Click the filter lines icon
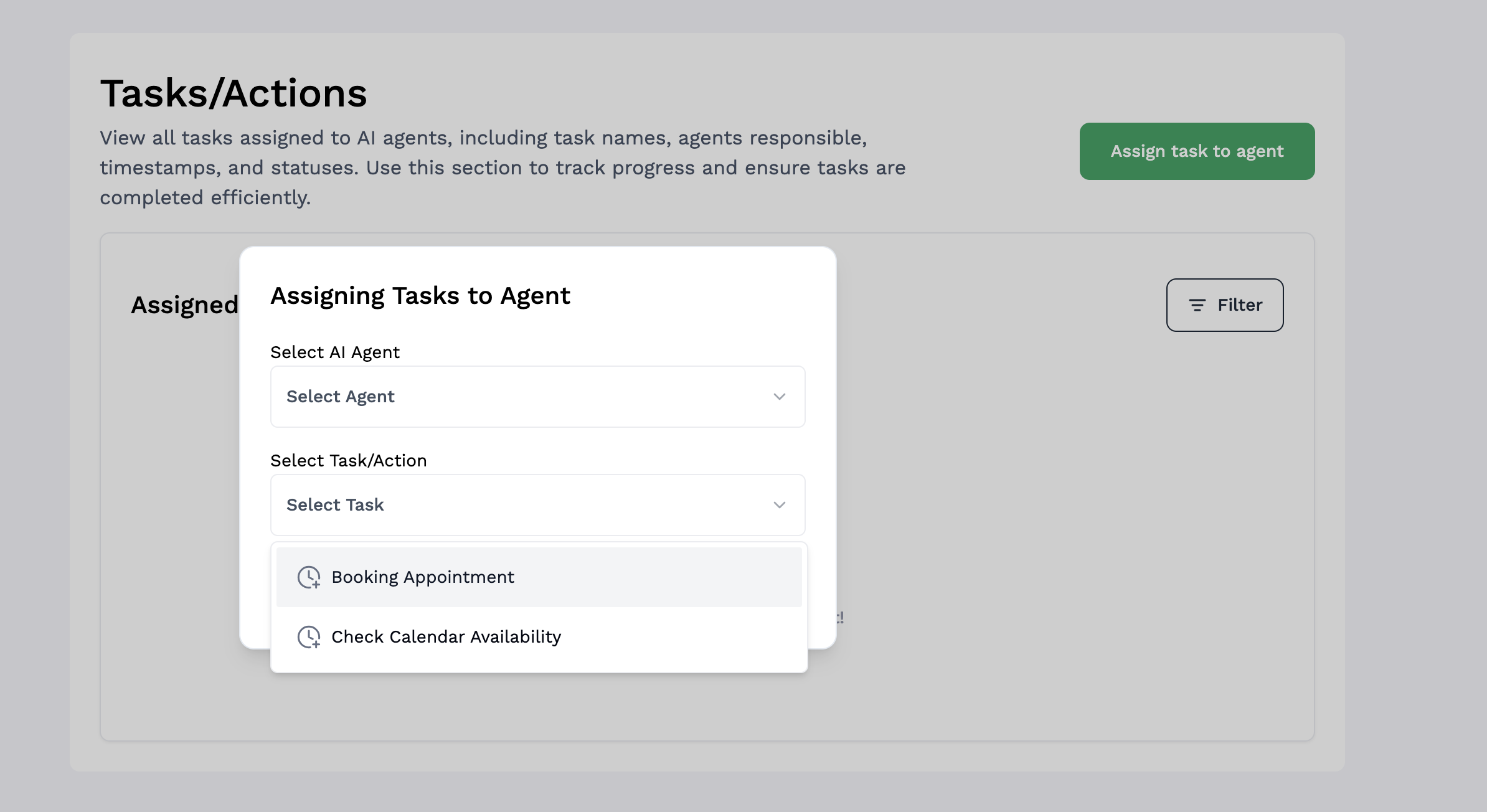The height and width of the screenshot is (812, 1487). point(1197,305)
